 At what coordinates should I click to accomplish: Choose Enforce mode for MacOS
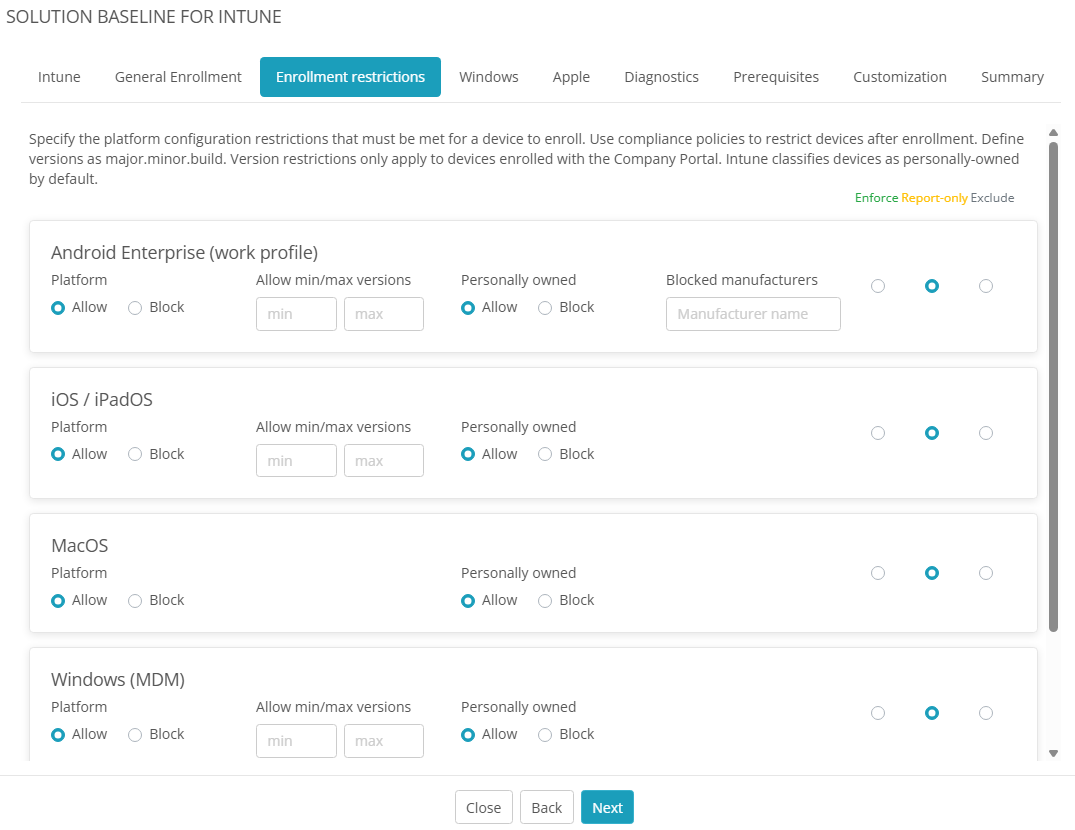tap(878, 573)
